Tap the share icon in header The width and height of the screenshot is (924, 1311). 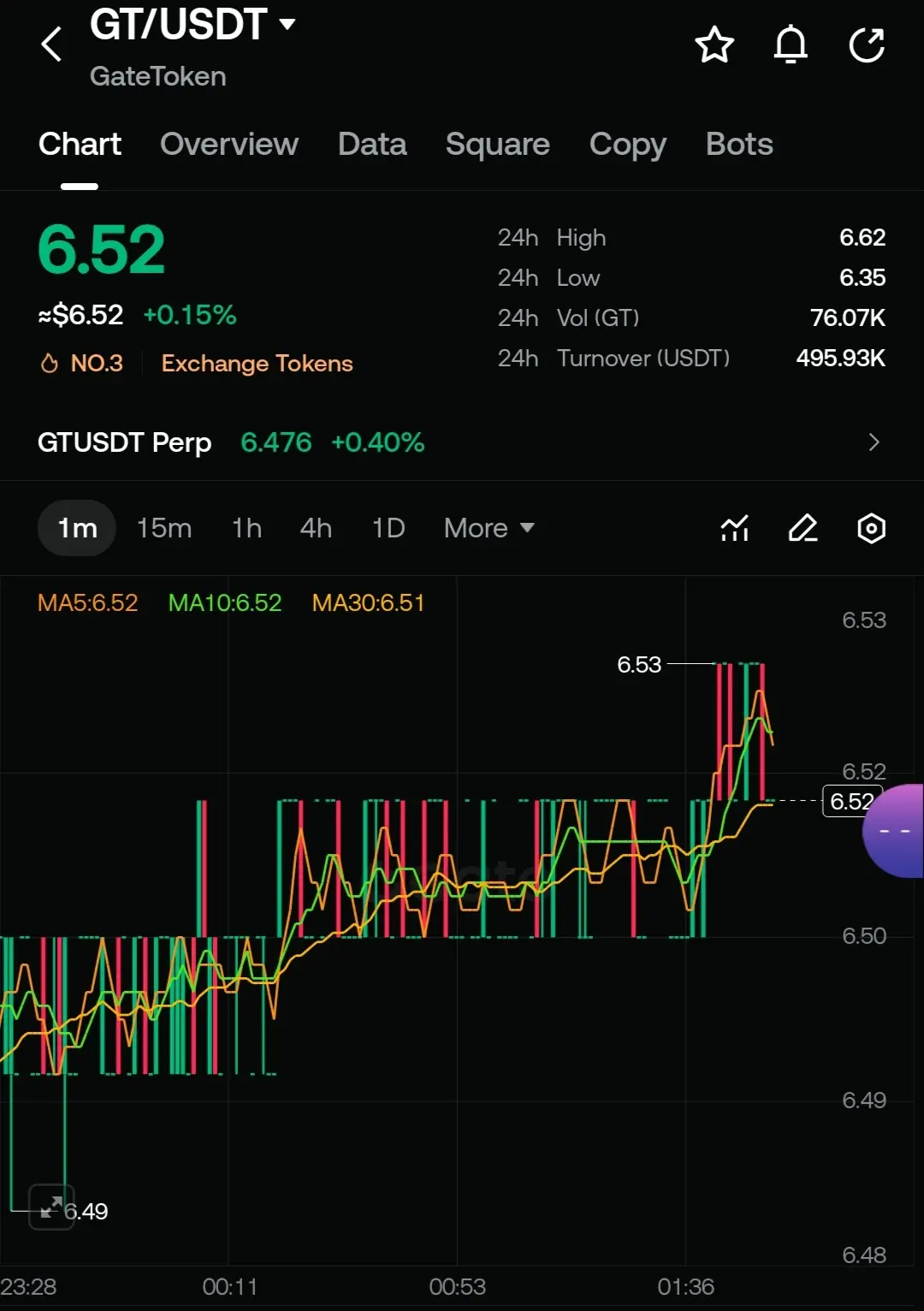(x=867, y=44)
